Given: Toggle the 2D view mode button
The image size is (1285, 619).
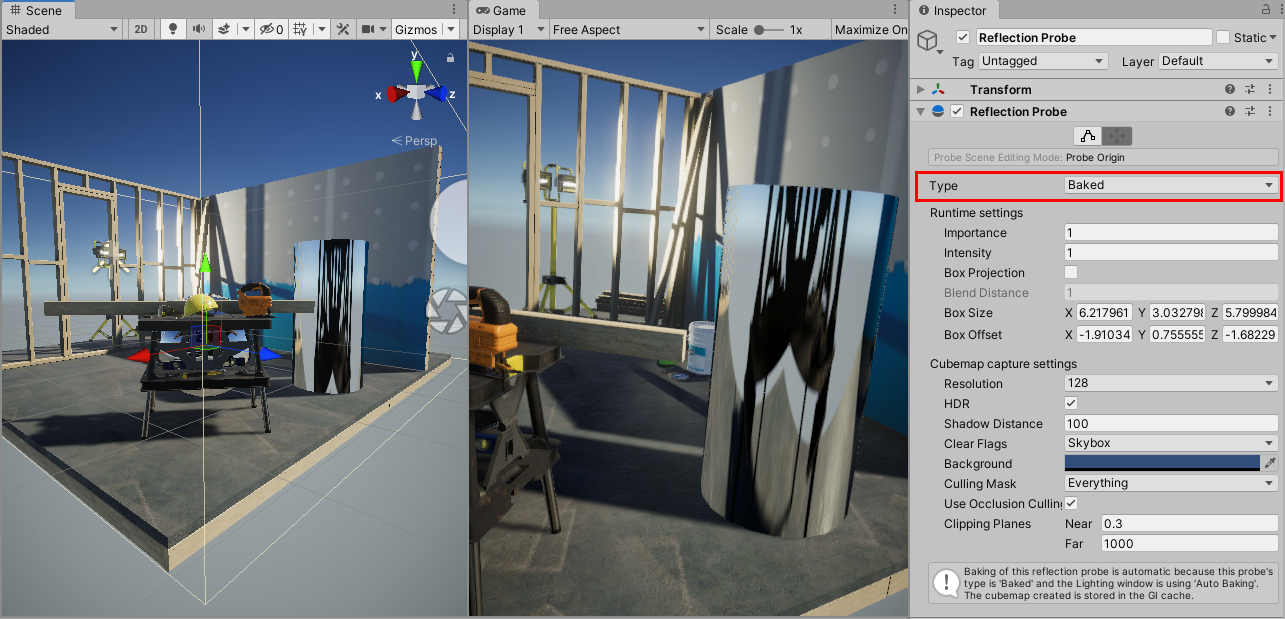Looking at the screenshot, I should 141,29.
